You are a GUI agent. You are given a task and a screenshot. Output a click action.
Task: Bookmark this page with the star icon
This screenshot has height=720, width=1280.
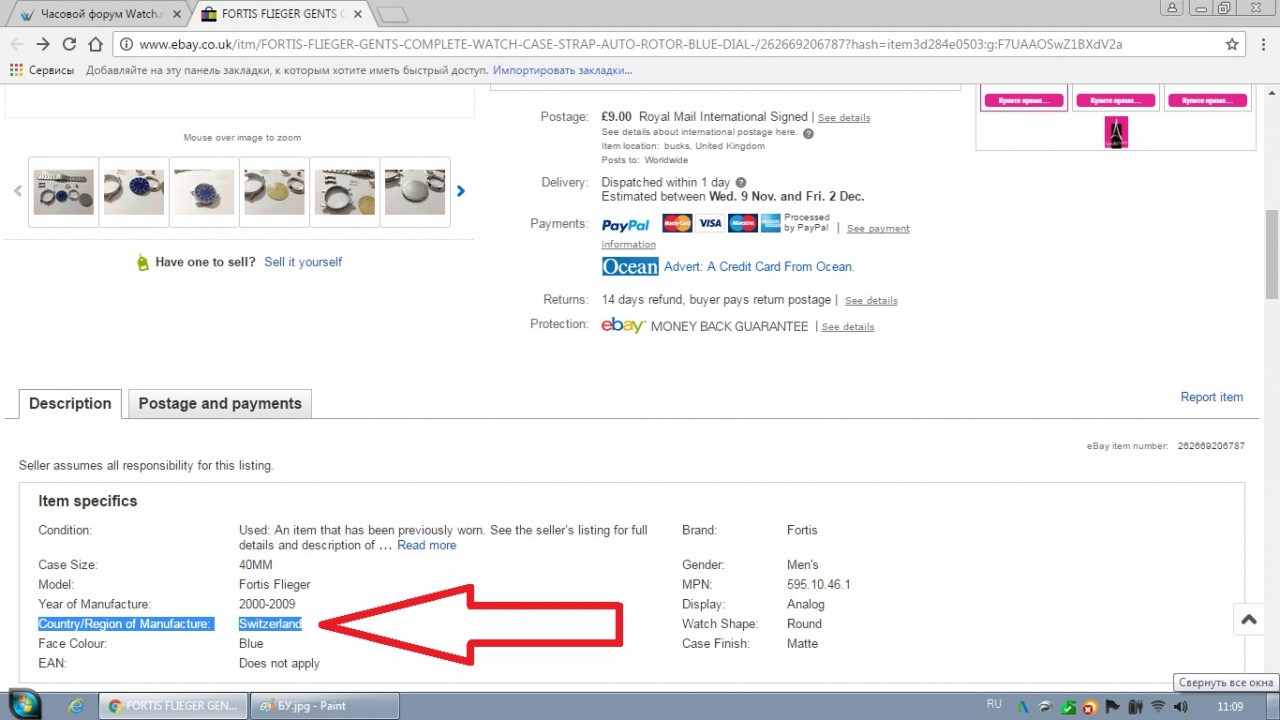pyautogui.click(x=1232, y=44)
